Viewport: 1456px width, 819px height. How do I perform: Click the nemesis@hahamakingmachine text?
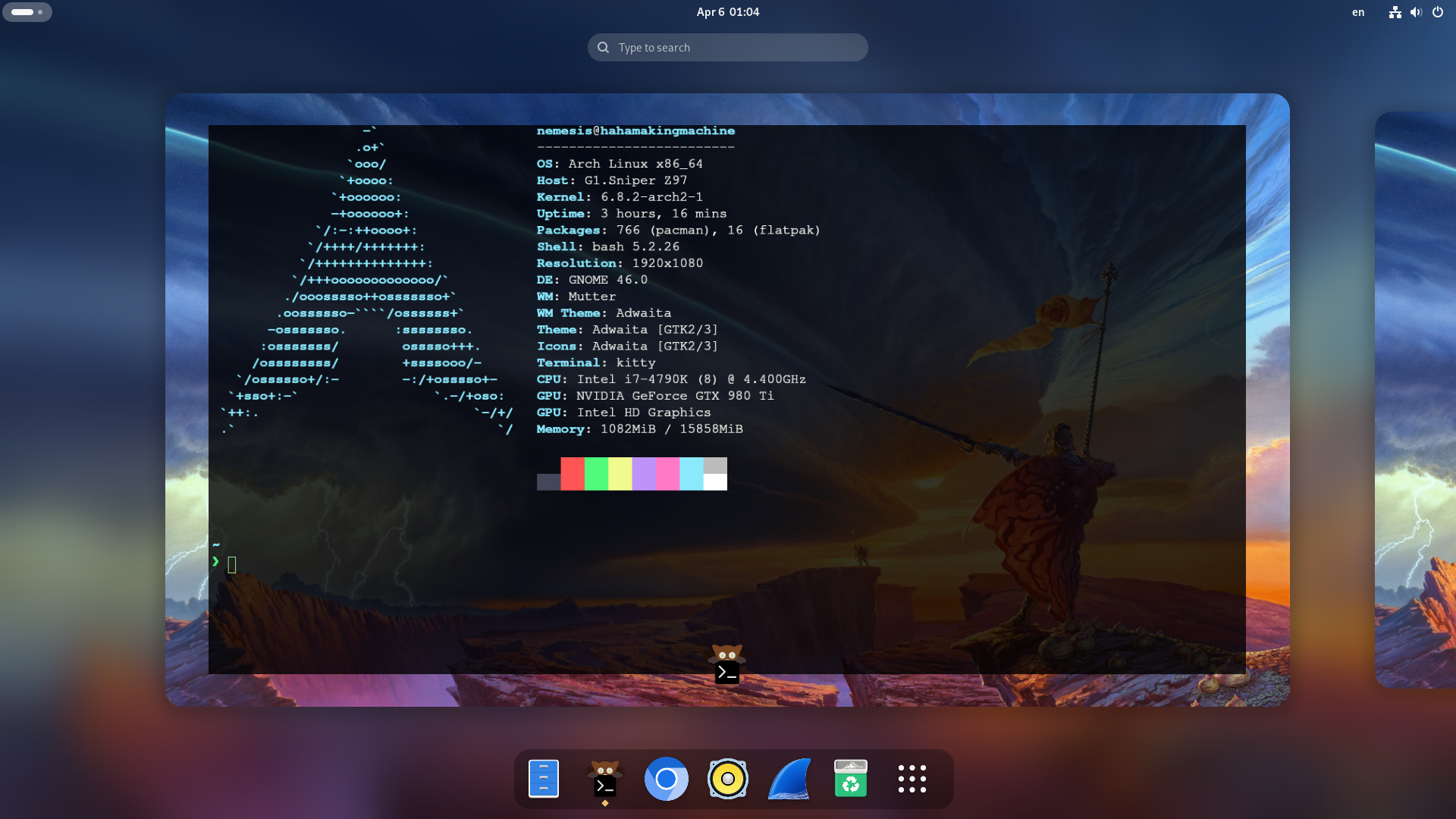tap(635, 131)
